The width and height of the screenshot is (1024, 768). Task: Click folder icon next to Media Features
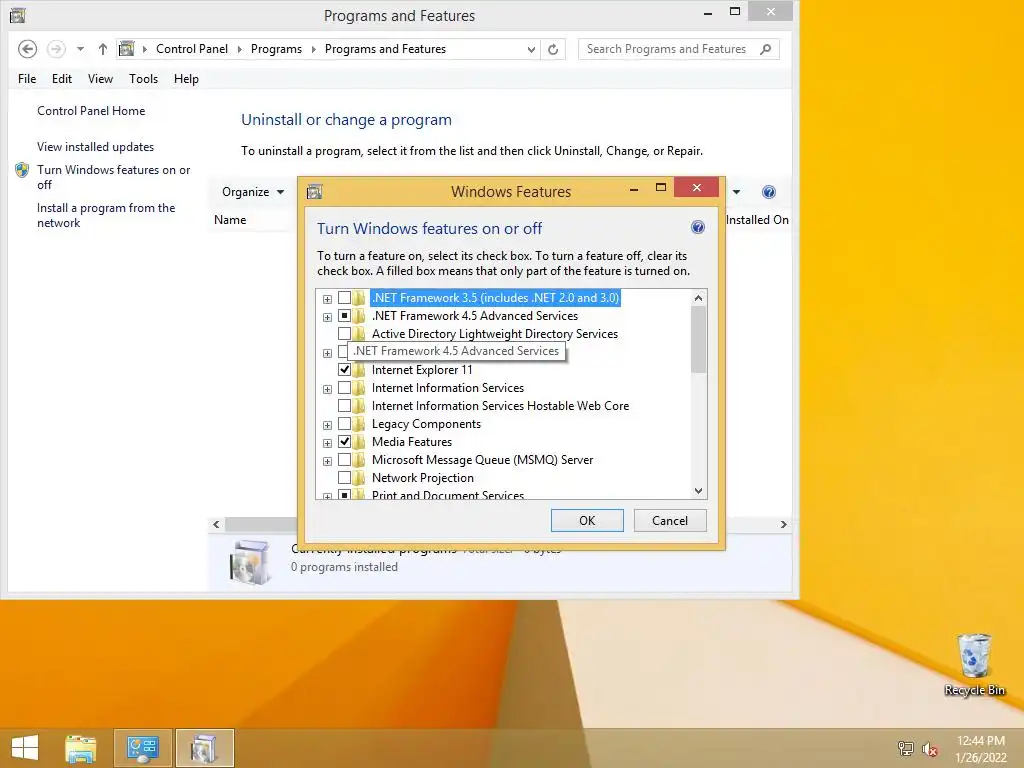(359, 442)
